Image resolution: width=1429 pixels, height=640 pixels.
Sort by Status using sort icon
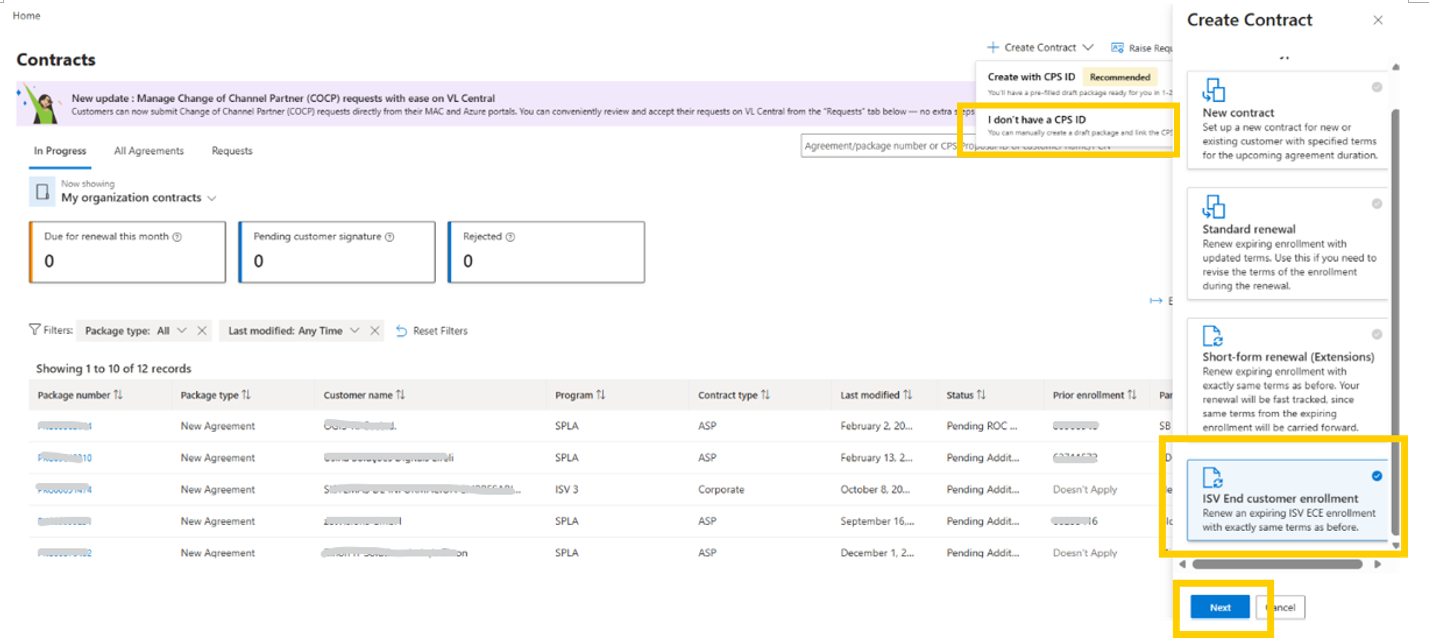coord(982,395)
